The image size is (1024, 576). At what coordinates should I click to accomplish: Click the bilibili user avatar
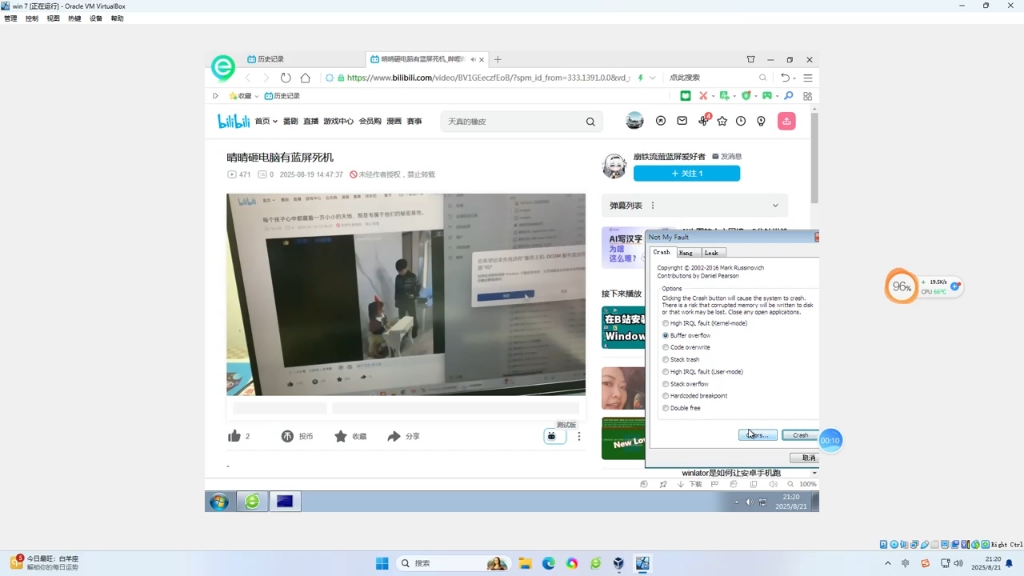coord(634,121)
